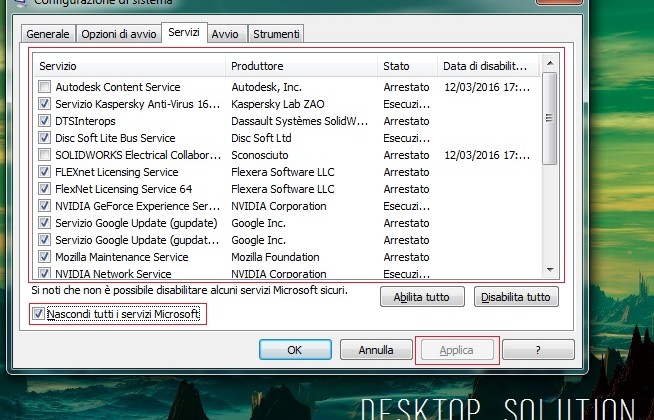
Task: Sort services by Stato column header
Action: pos(406,65)
